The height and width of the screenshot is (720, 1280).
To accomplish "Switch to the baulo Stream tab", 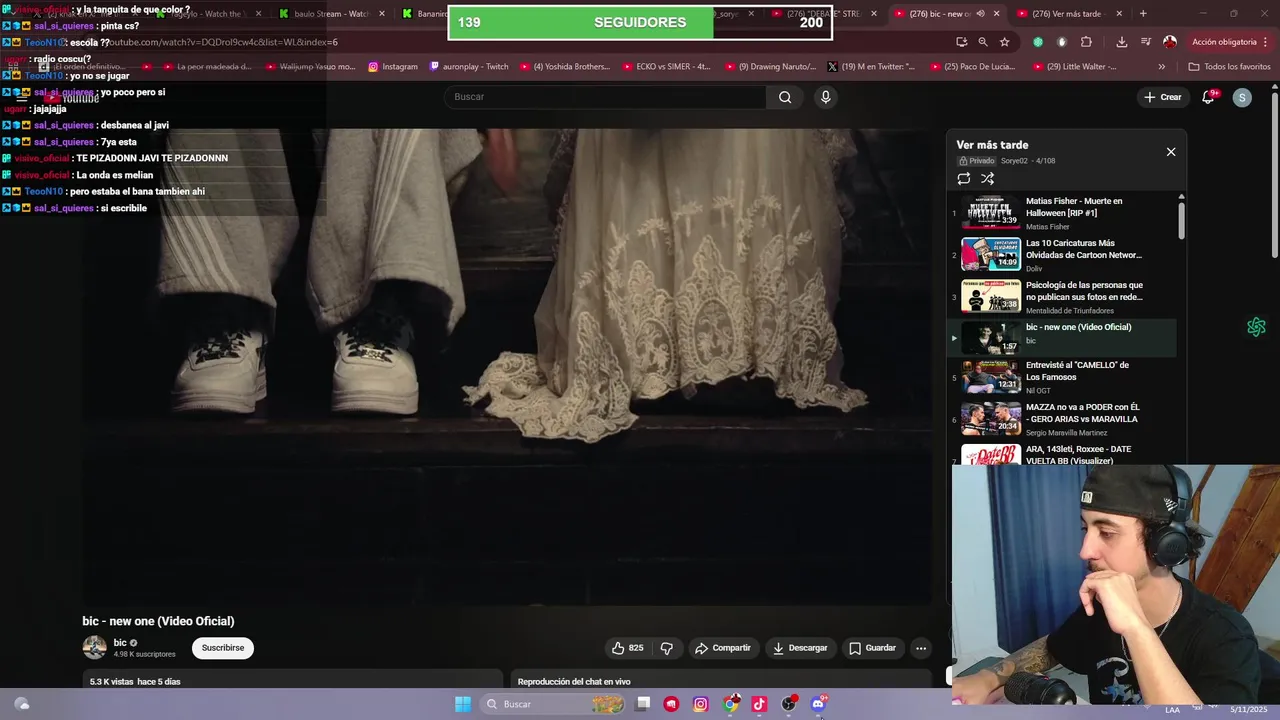I will (332, 14).
